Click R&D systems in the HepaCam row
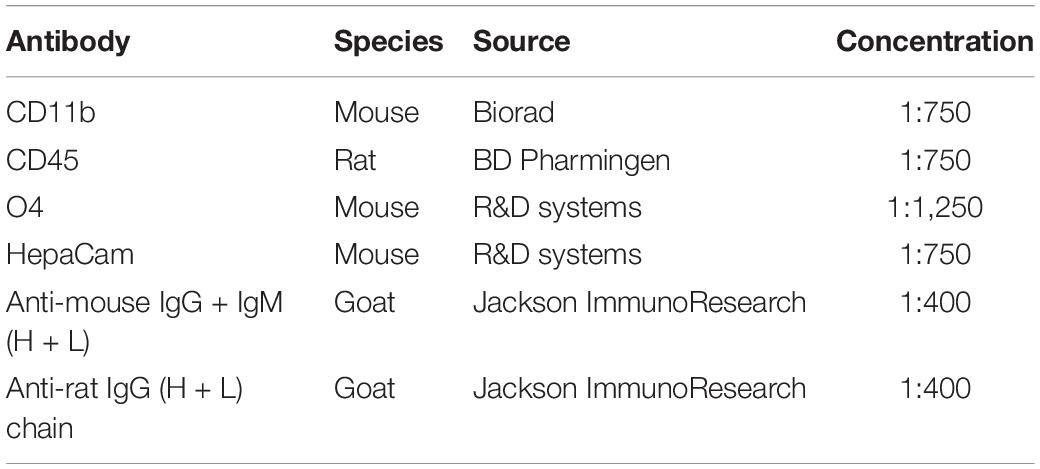 [x=557, y=254]
